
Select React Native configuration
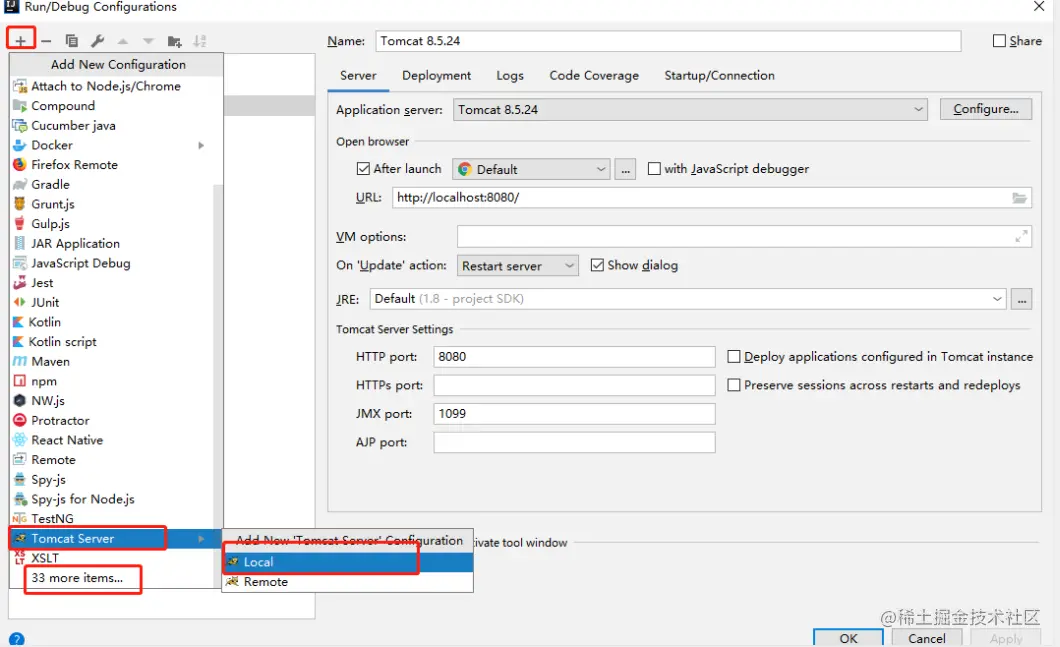coord(112,439)
